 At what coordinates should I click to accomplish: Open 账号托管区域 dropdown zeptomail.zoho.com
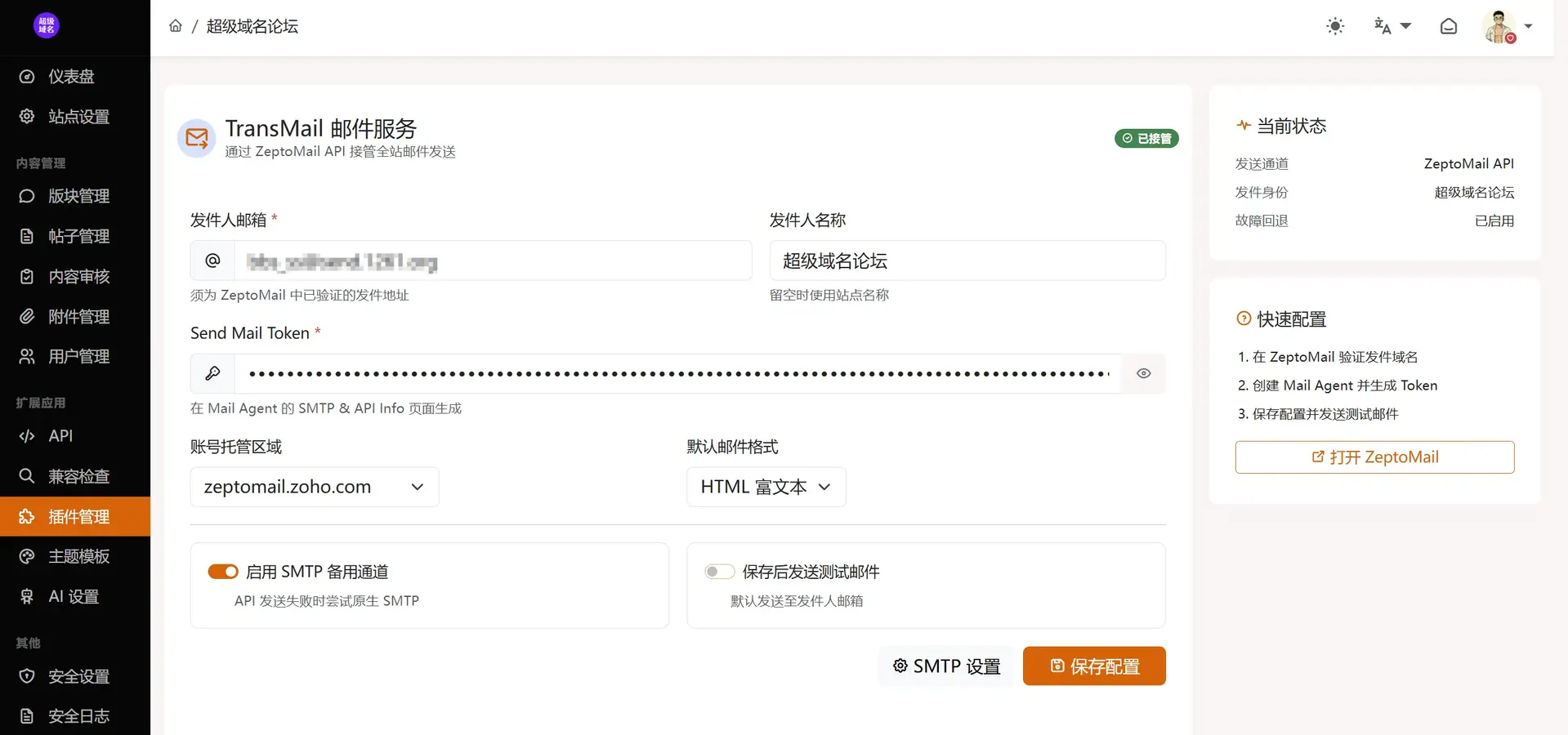pyautogui.click(x=315, y=487)
